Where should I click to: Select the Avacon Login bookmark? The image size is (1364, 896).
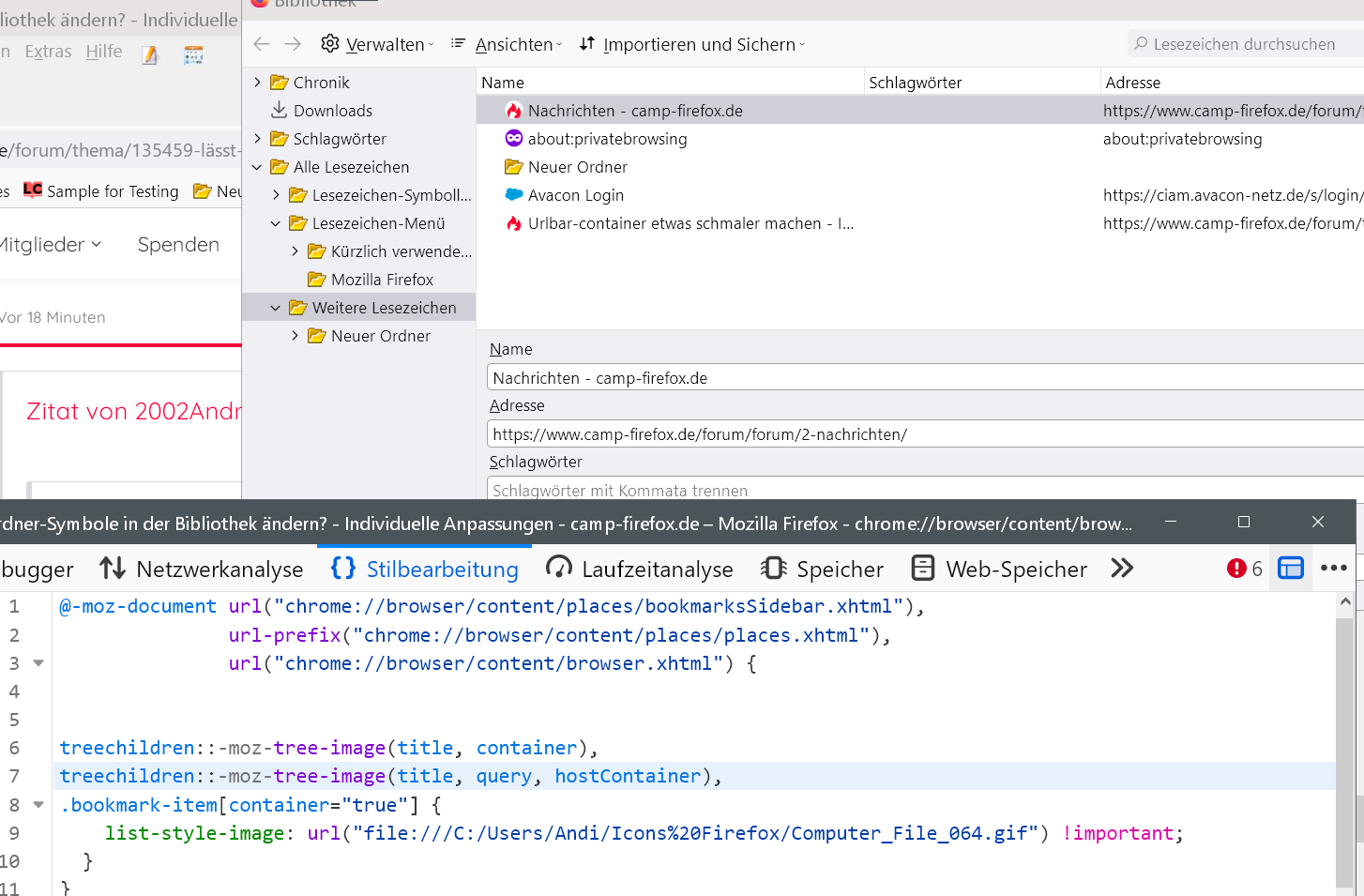(575, 195)
